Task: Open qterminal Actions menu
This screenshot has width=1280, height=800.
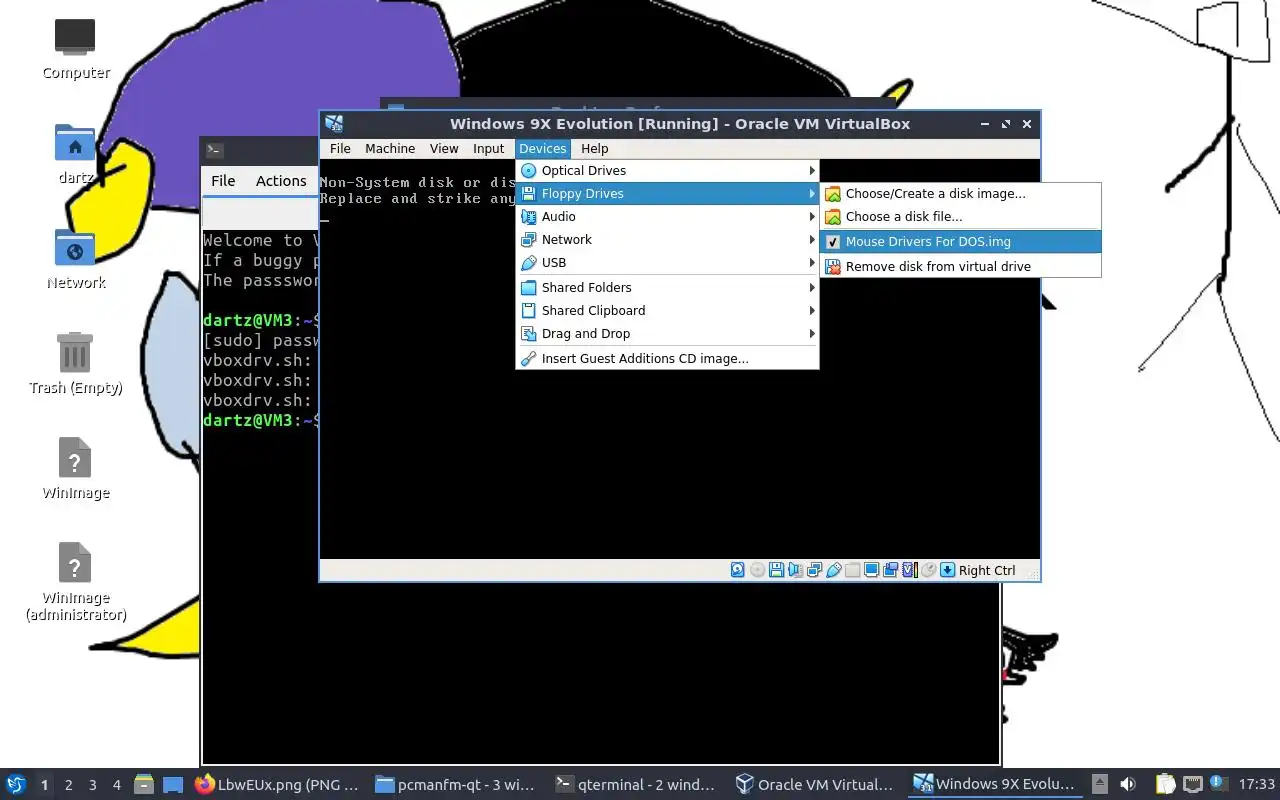Action: pyautogui.click(x=281, y=180)
